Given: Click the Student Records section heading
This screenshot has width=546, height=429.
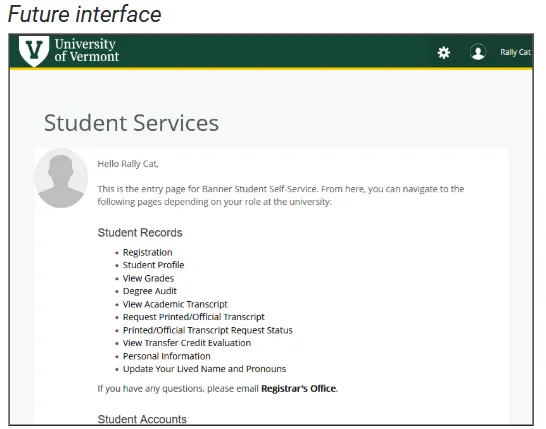Looking at the screenshot, I should coord(140,233).
